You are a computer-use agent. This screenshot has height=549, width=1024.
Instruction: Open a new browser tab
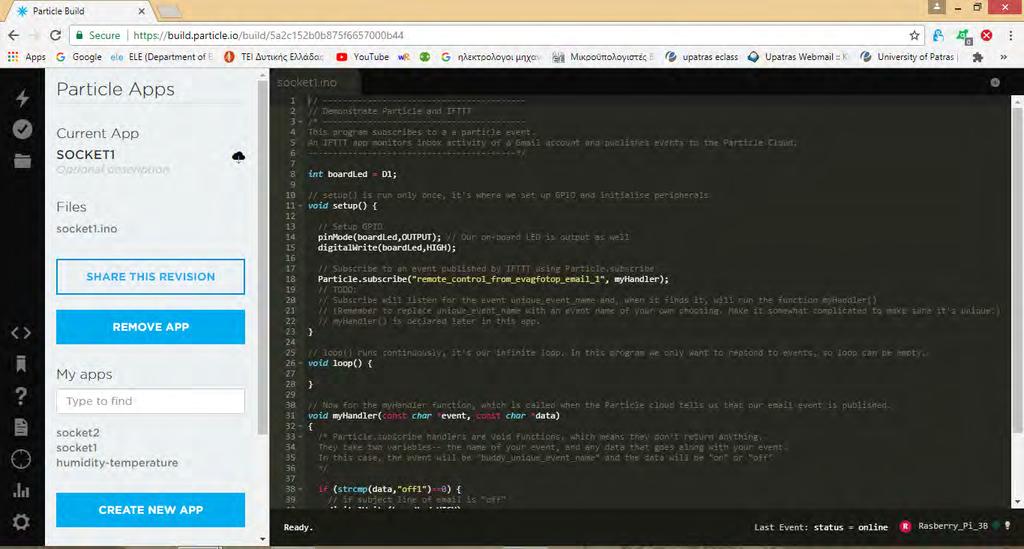[x=169, y=11]
